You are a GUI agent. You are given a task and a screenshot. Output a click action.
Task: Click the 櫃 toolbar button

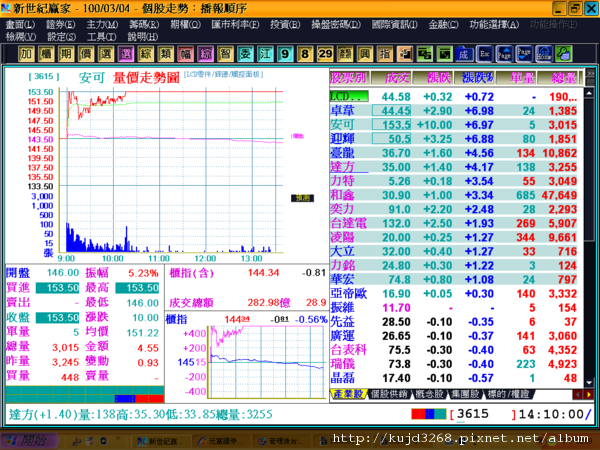pyautogui.click(x=46, y=54)
